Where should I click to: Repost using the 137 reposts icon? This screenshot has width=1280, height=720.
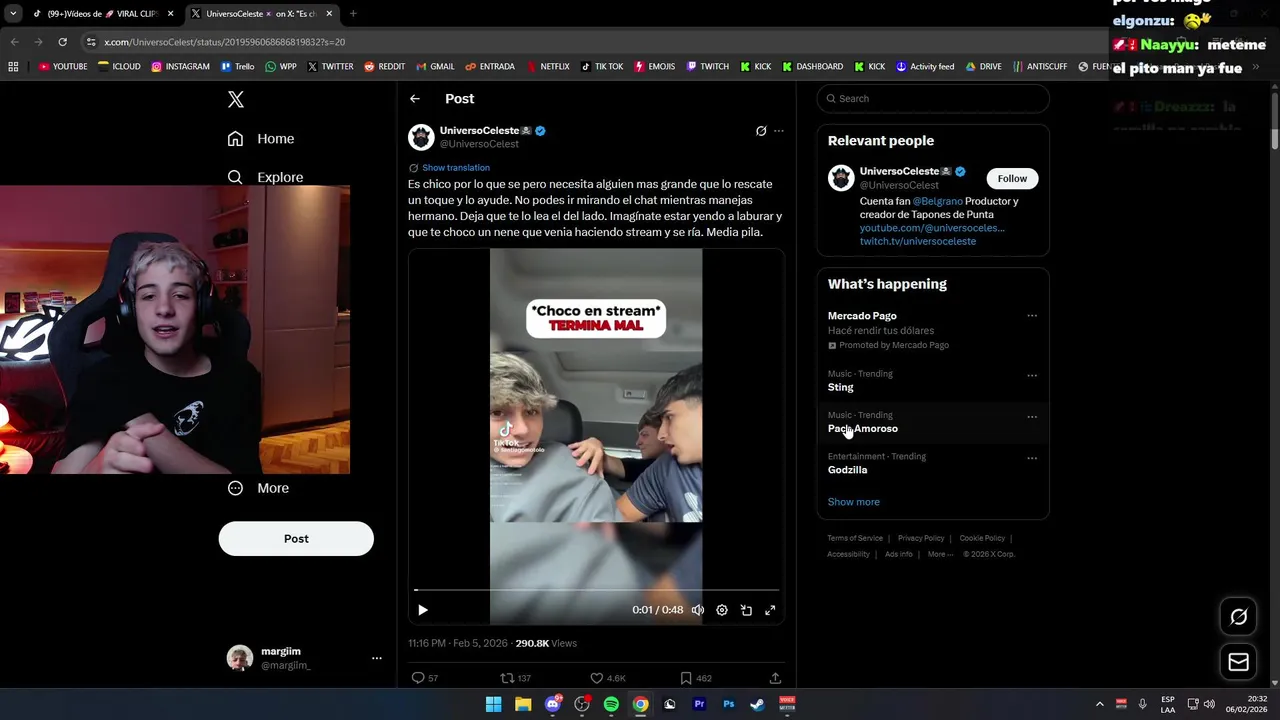(x=507, y=678)
